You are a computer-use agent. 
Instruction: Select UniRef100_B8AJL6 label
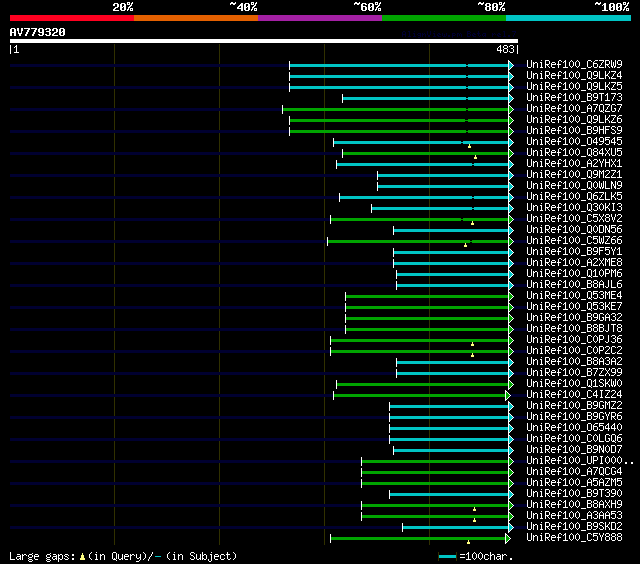pyautogui.click(x=574, y=285)
